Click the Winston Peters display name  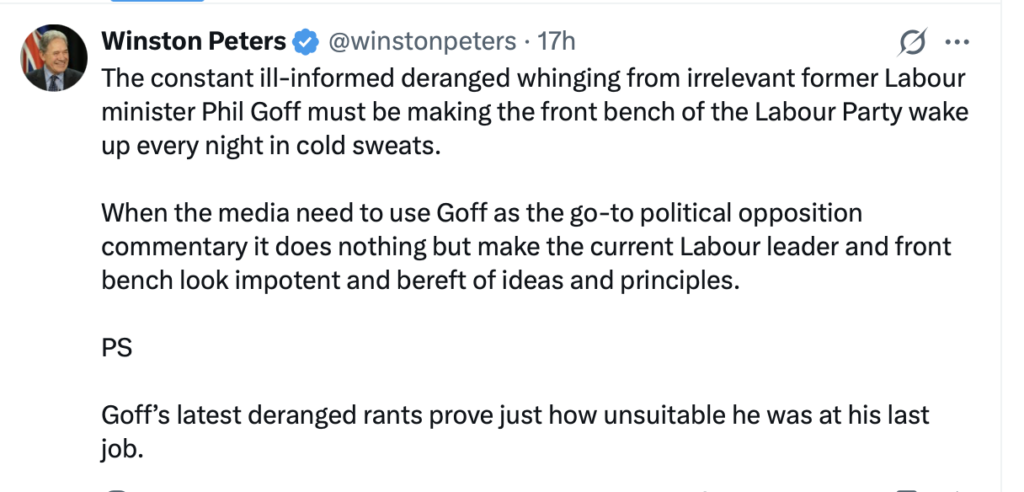pos(194,41)
